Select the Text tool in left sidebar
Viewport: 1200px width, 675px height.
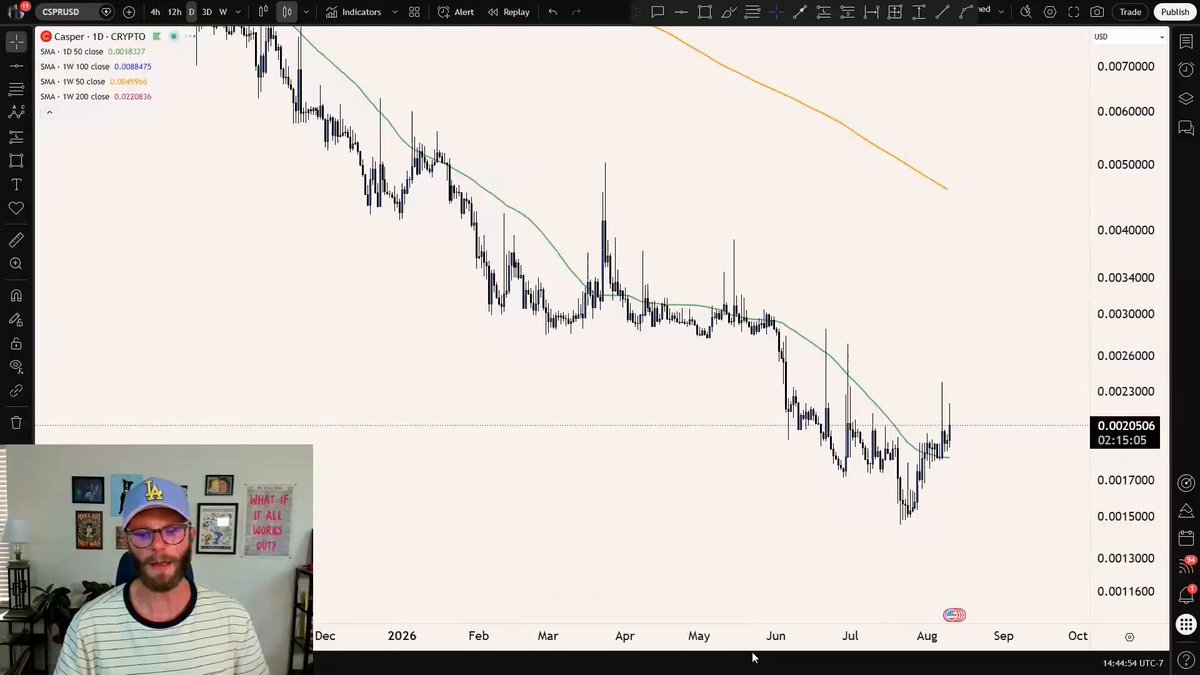pos(16,185)
